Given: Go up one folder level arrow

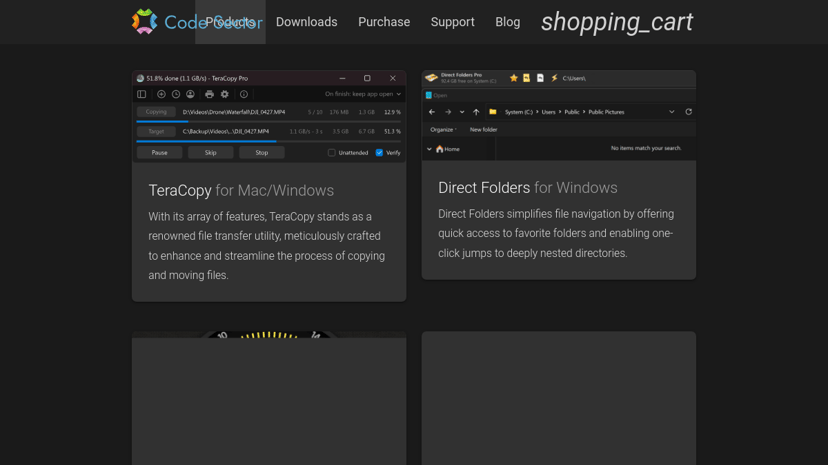Looking at the screenshot, I should click(476, 112).
